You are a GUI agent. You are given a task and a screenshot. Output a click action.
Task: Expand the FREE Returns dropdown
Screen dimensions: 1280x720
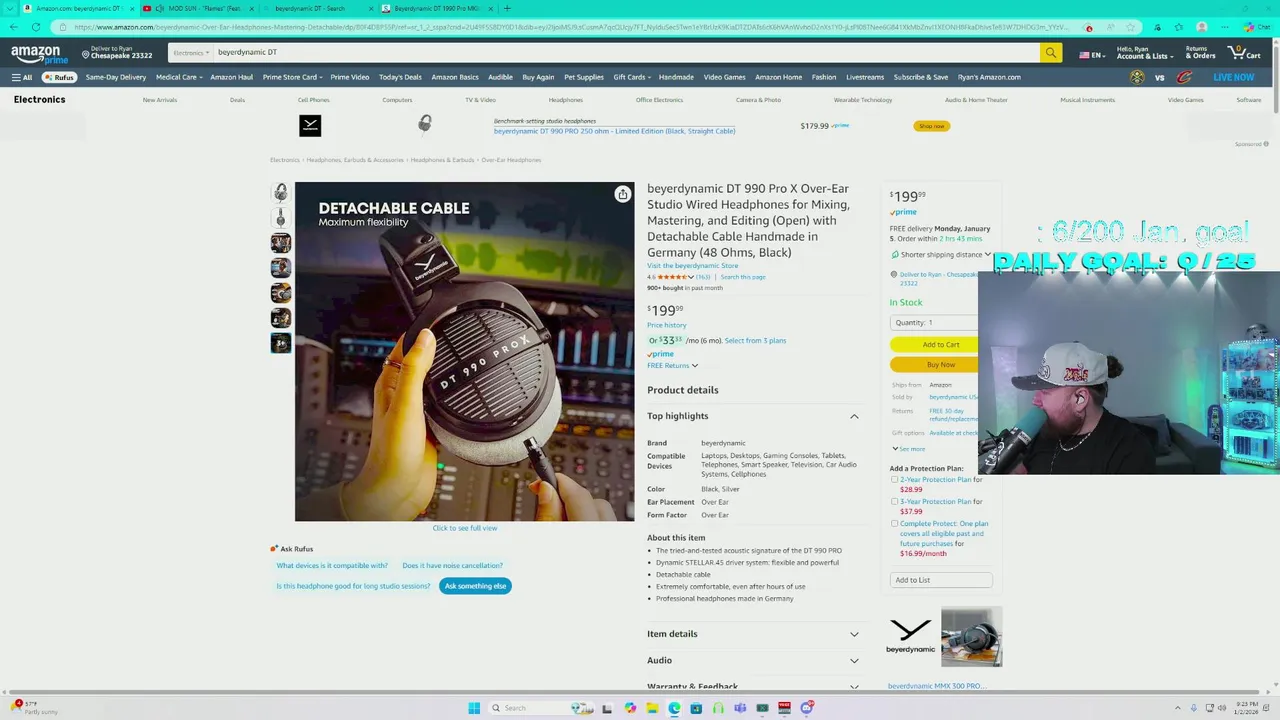(x=672, y=365)
